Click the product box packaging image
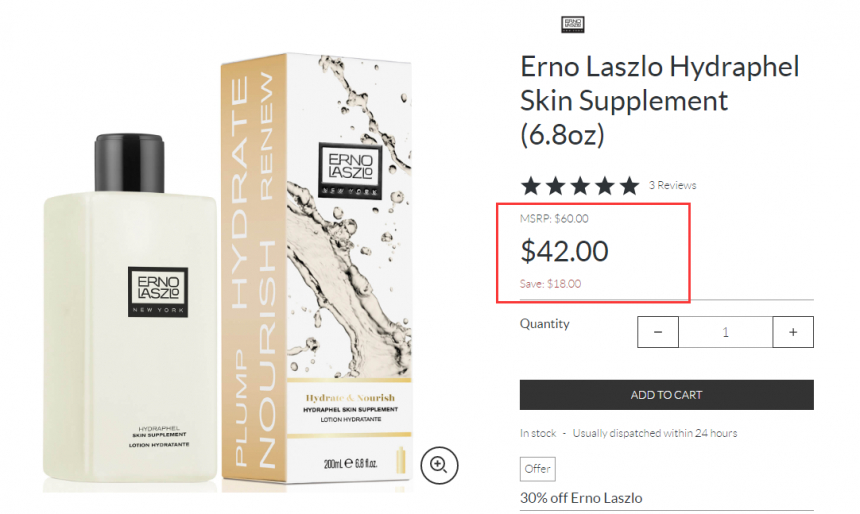 pyautogui.click(x=316, y=269)
